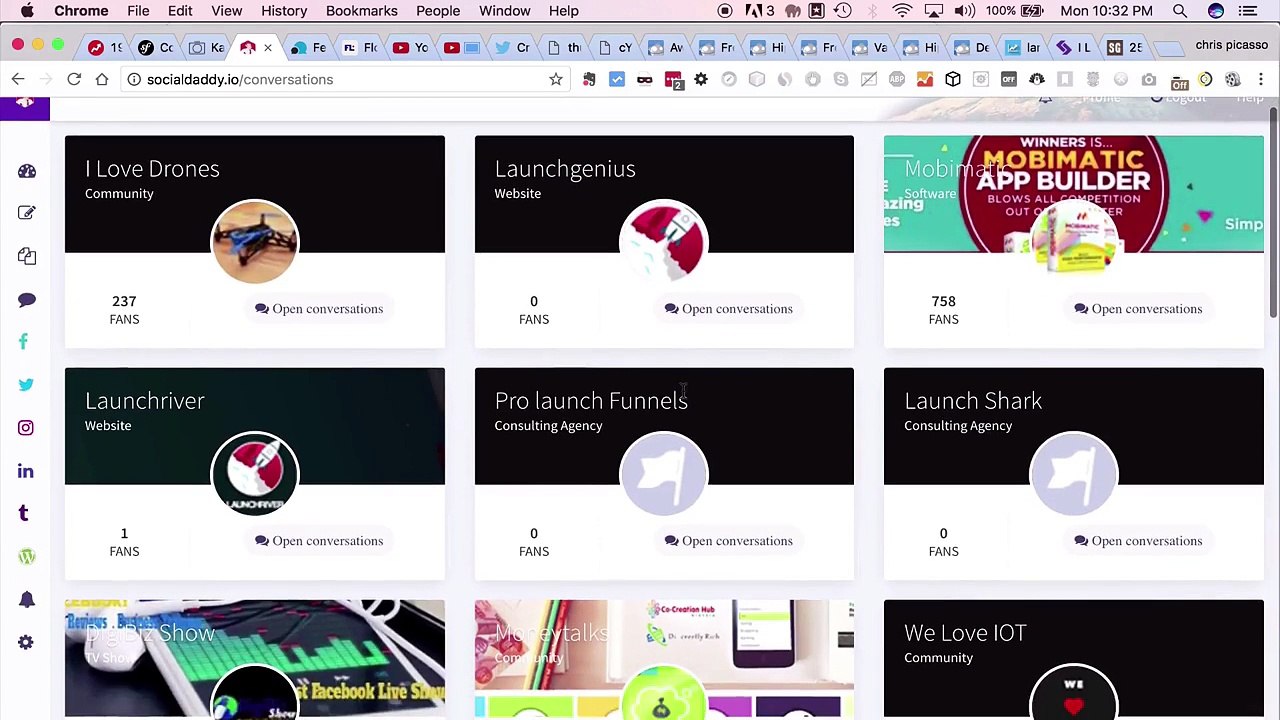This screenshot has width=1280, height=720.
Task: Switch to the Twitter 'Cr' tab
Action: coord(514,47)
